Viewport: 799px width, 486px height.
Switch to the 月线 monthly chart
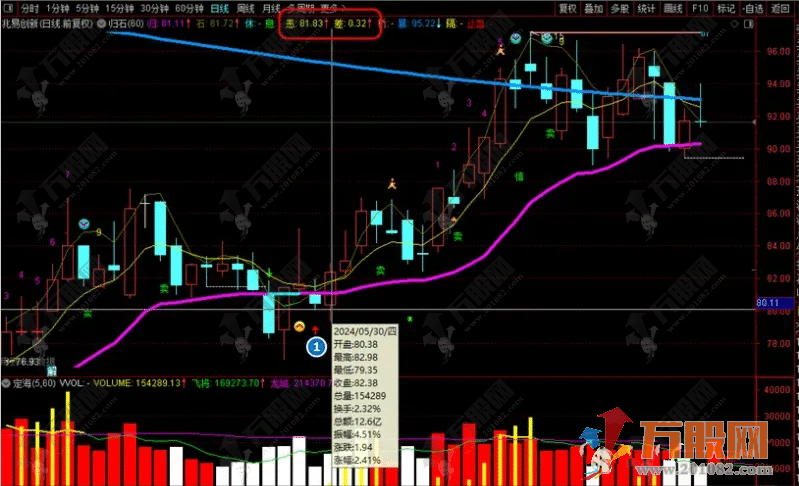click(x=271, y=9)
